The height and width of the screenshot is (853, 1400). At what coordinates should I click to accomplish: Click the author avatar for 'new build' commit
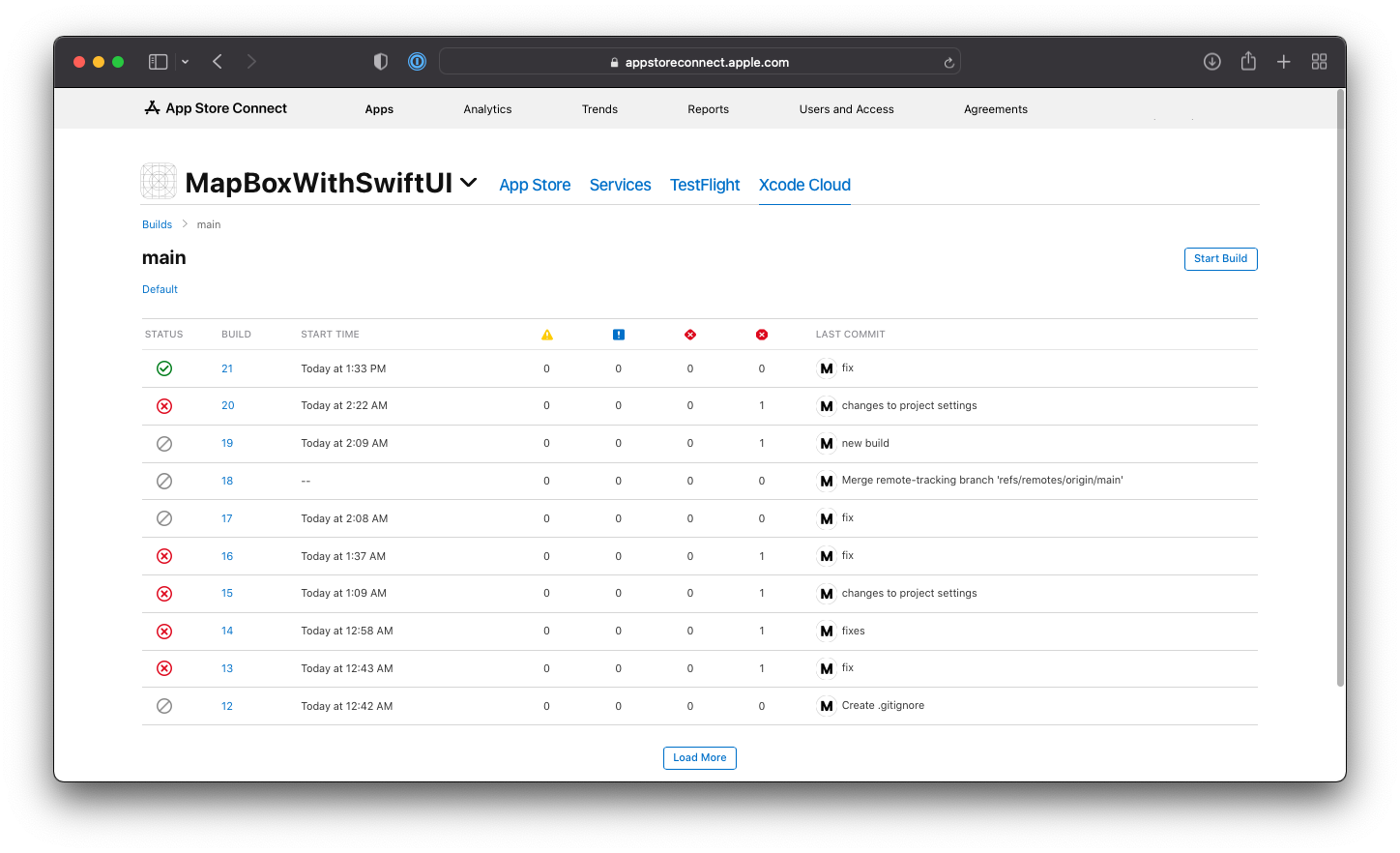pos(827,444)
